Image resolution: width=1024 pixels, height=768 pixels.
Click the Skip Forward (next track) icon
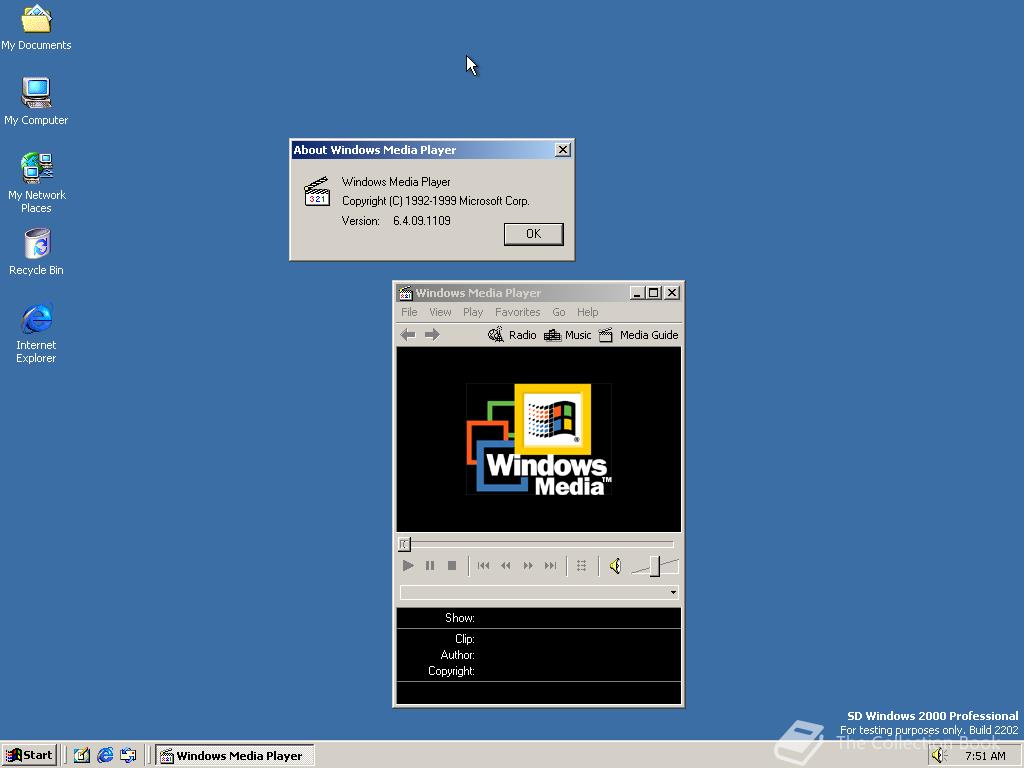coord(551,566)
